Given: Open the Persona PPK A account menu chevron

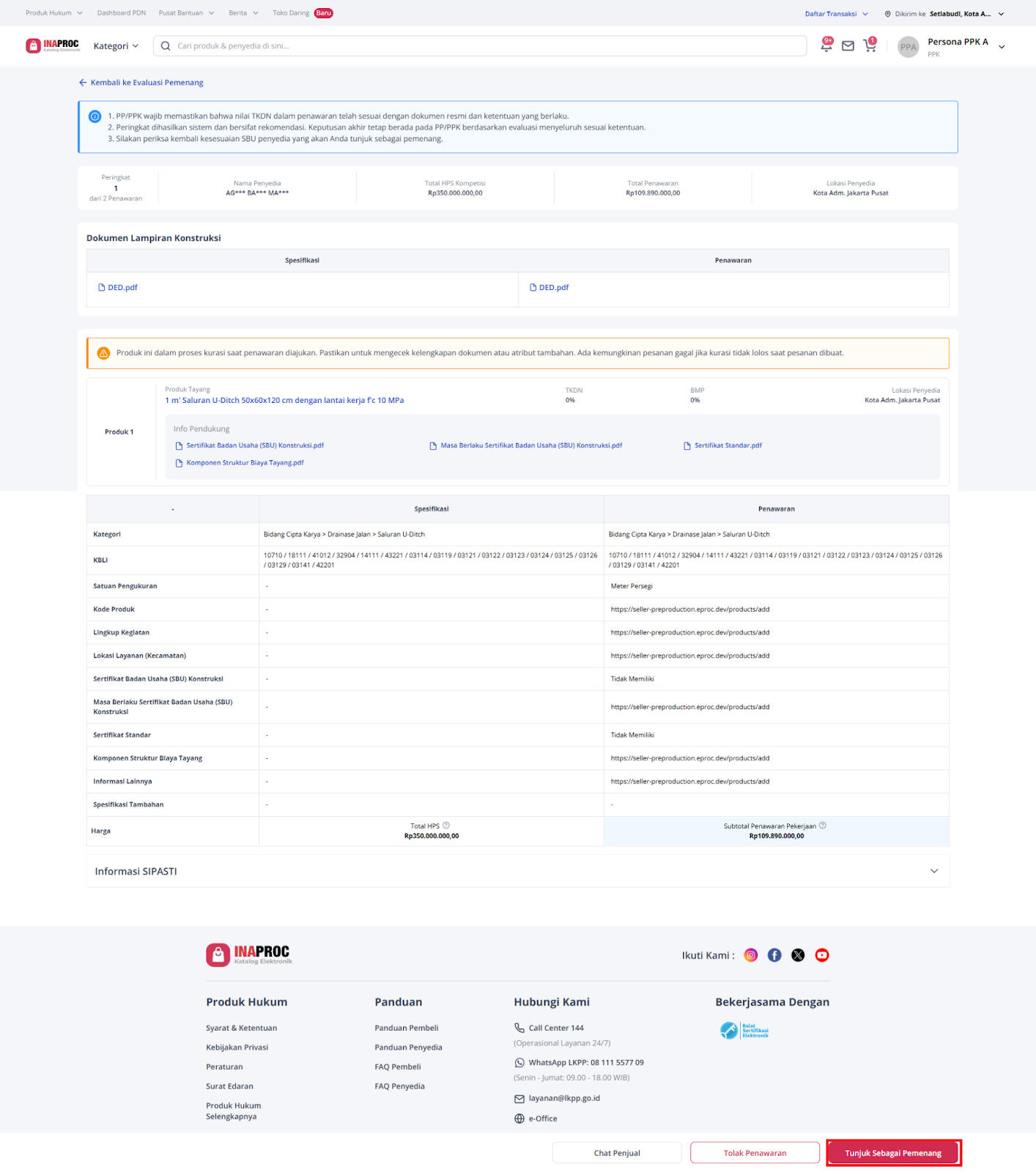Looking at the screenshot, I should [x=1002, y=47].
